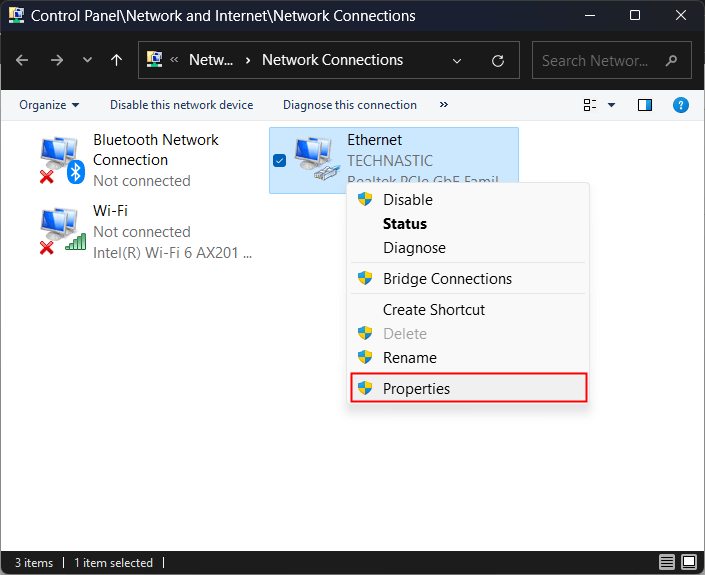Image resolution: width=705 pixels, height=575 pixels.
Task: Open recent locations dropdown chevron
Action: [87, 60]
